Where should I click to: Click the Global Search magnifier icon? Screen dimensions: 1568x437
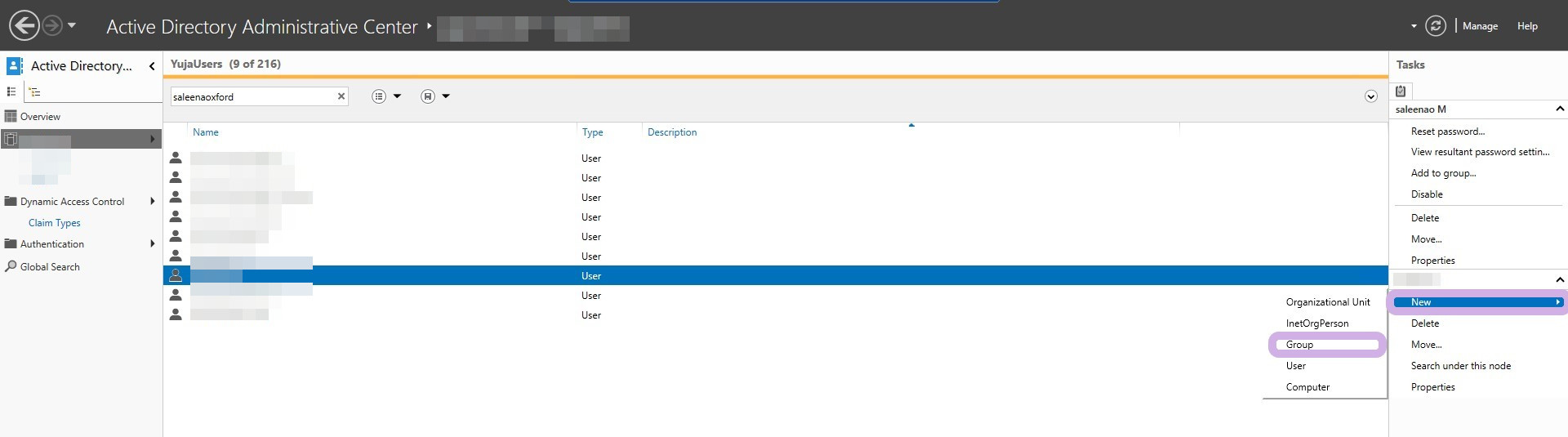click(x=11, y=266)
